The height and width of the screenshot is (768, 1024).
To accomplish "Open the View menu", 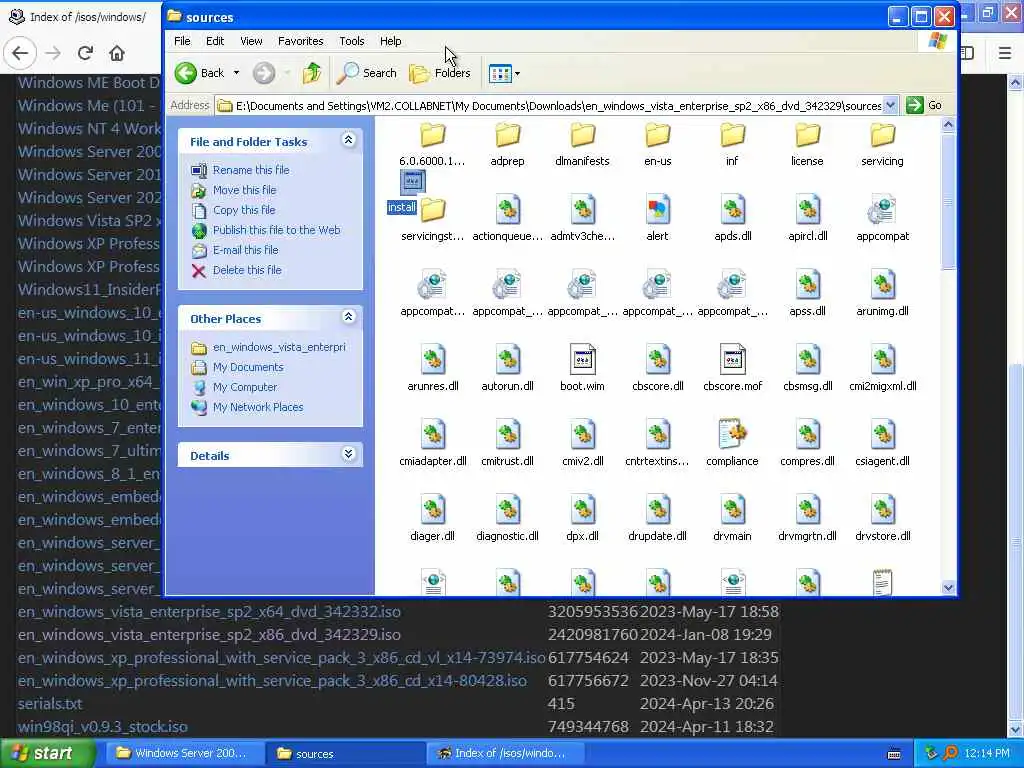I will 251,41.
